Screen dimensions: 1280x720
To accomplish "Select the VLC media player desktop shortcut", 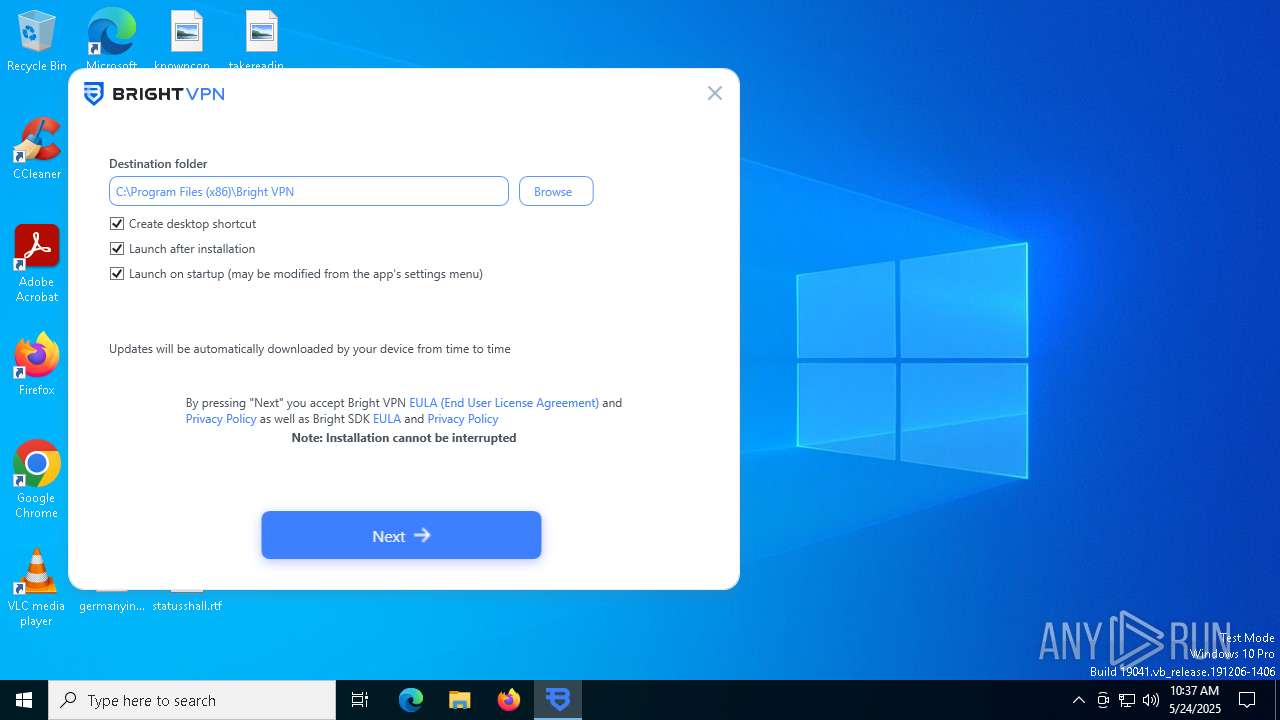I will click(37, 588).
